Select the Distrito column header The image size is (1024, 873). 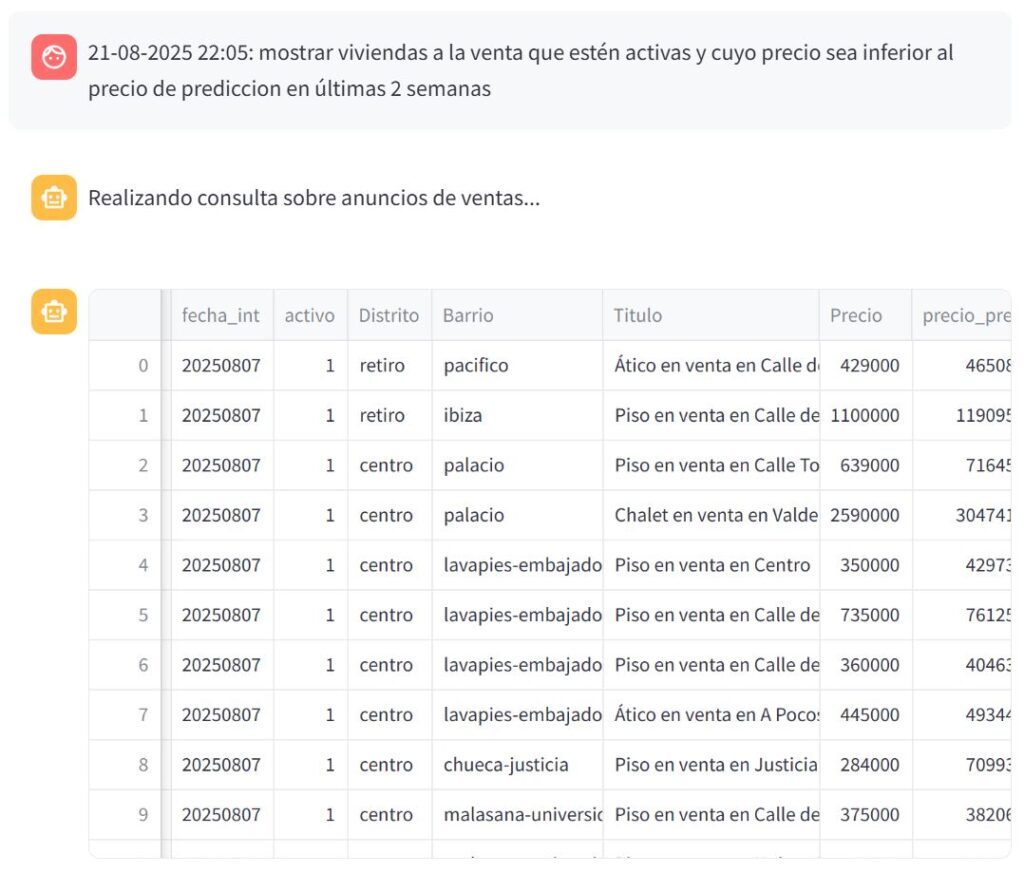[x=389, y=315]
